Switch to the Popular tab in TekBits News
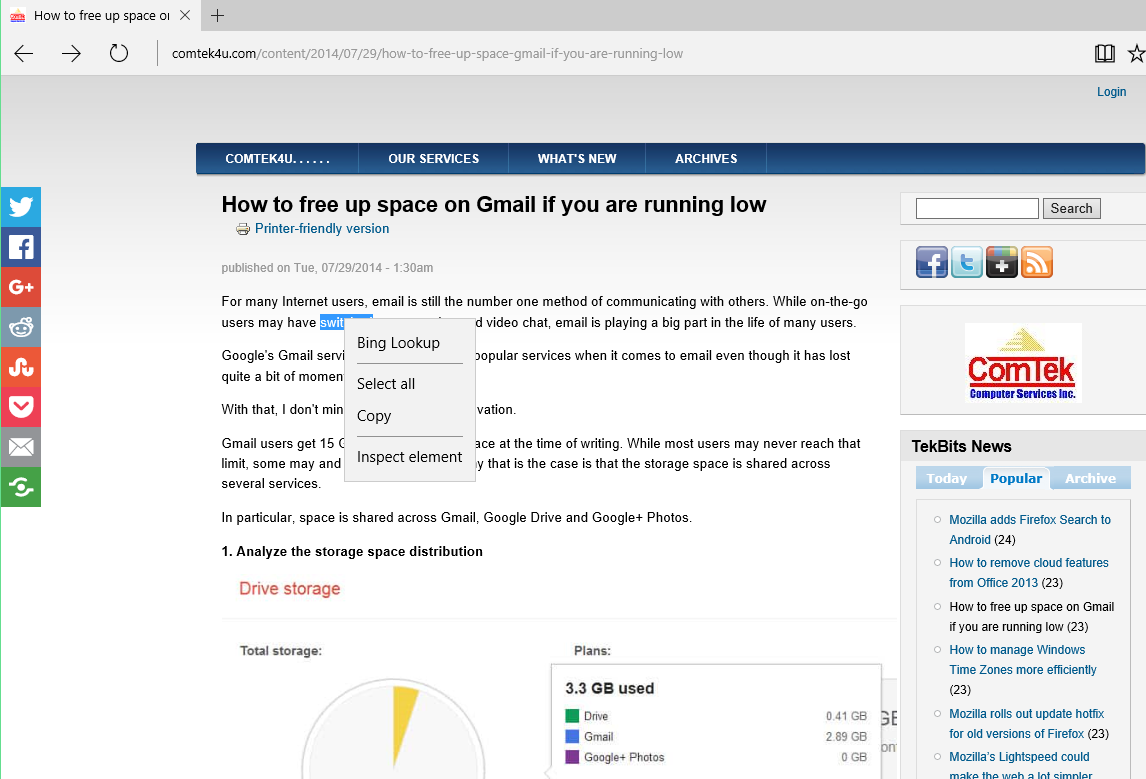The image size is (1146, 779). (1016, 478)
